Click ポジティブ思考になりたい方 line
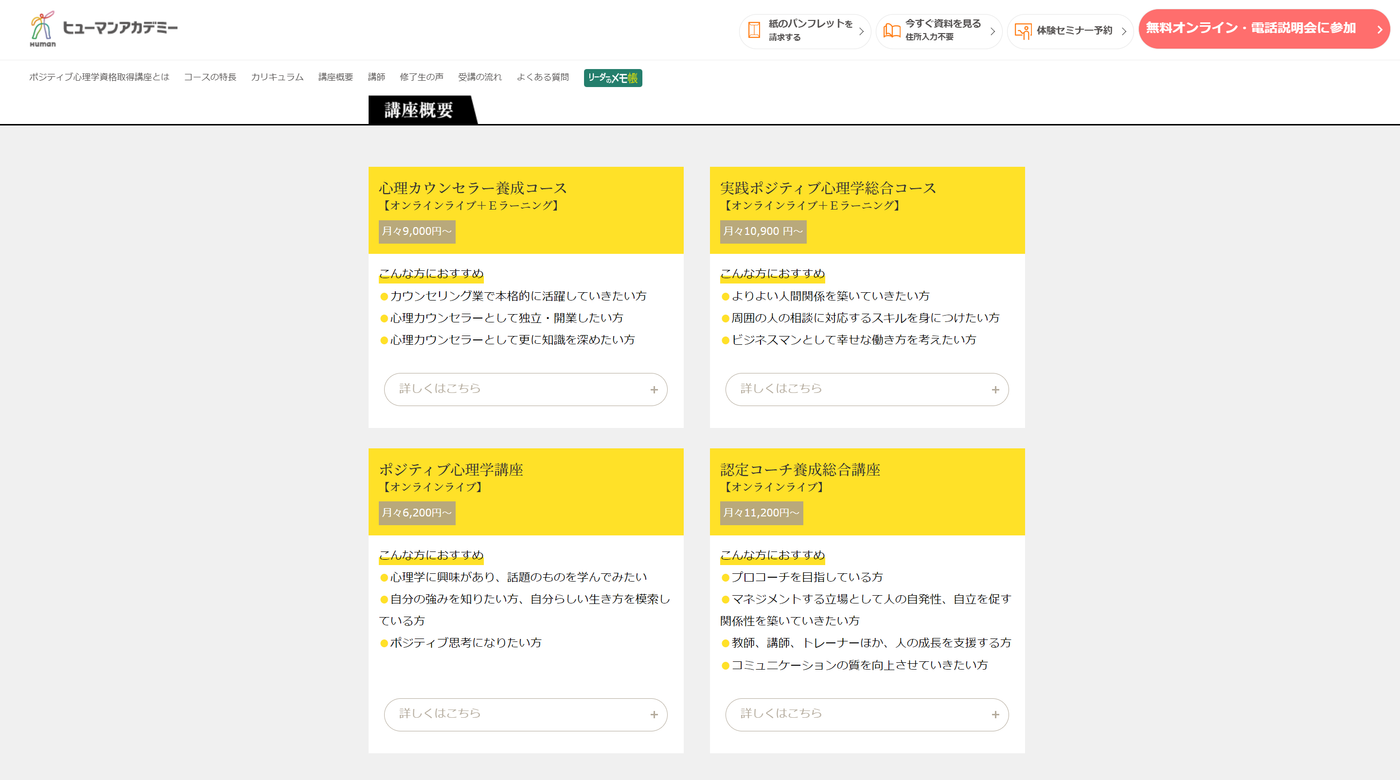The width and height of the screenshot is (1400, 780). [x=460, y=643]
